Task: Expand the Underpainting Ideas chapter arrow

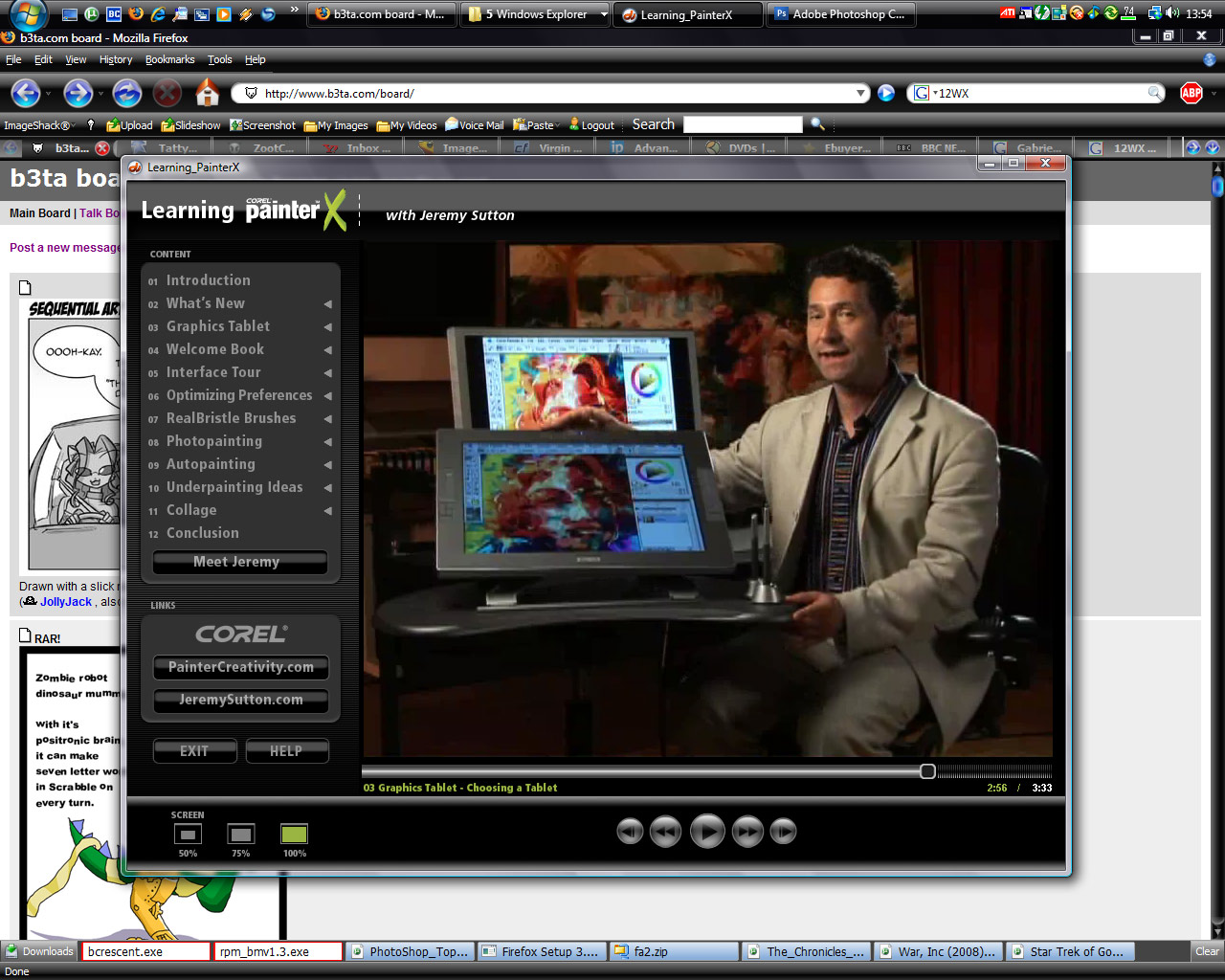Action: pos(328,488)
